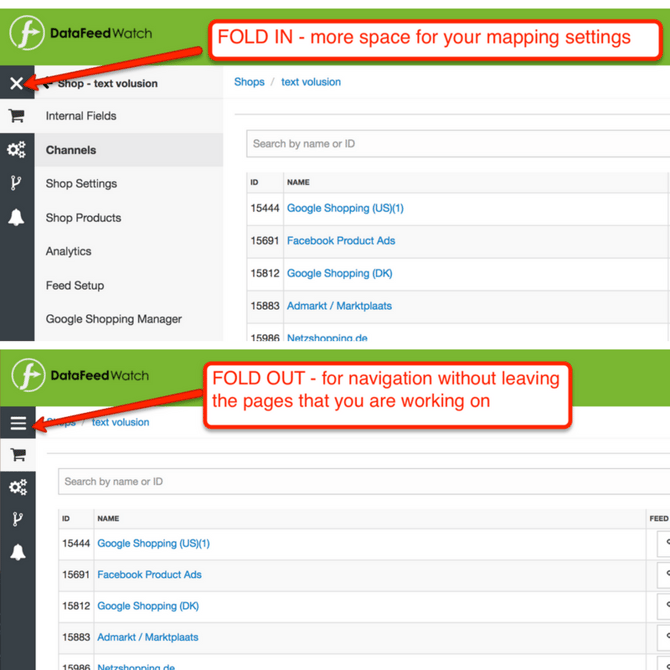The image size is (670, 670).
Task: Click ID 15444 cell in bottom table
Action: [76, 543]
